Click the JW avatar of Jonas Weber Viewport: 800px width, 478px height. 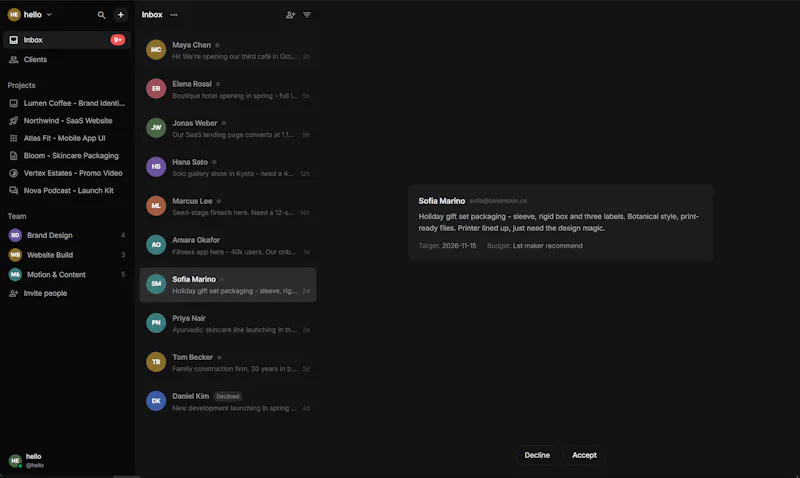156,128
